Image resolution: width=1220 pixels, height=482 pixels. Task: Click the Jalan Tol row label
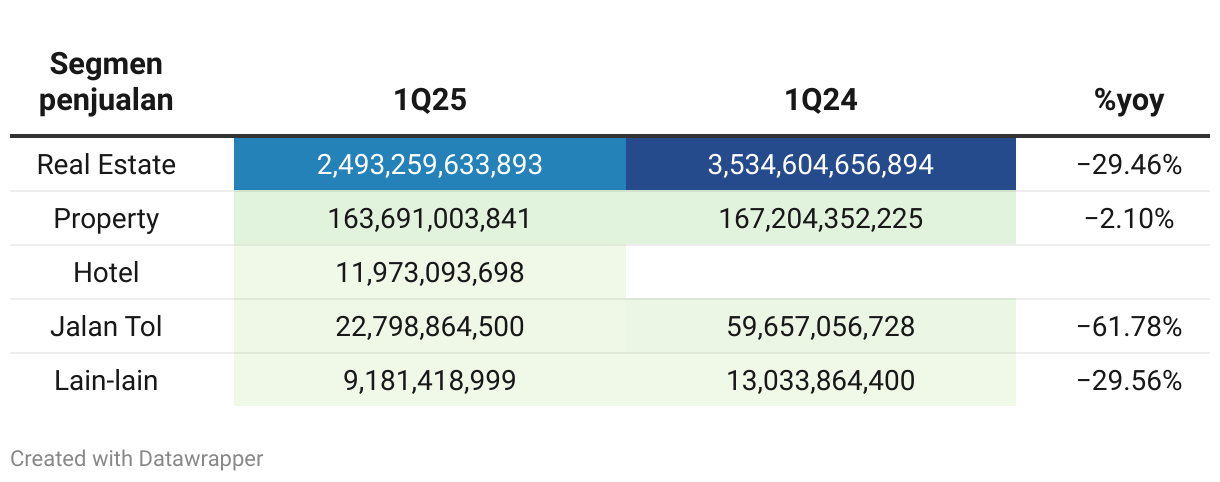pos(106,326)
